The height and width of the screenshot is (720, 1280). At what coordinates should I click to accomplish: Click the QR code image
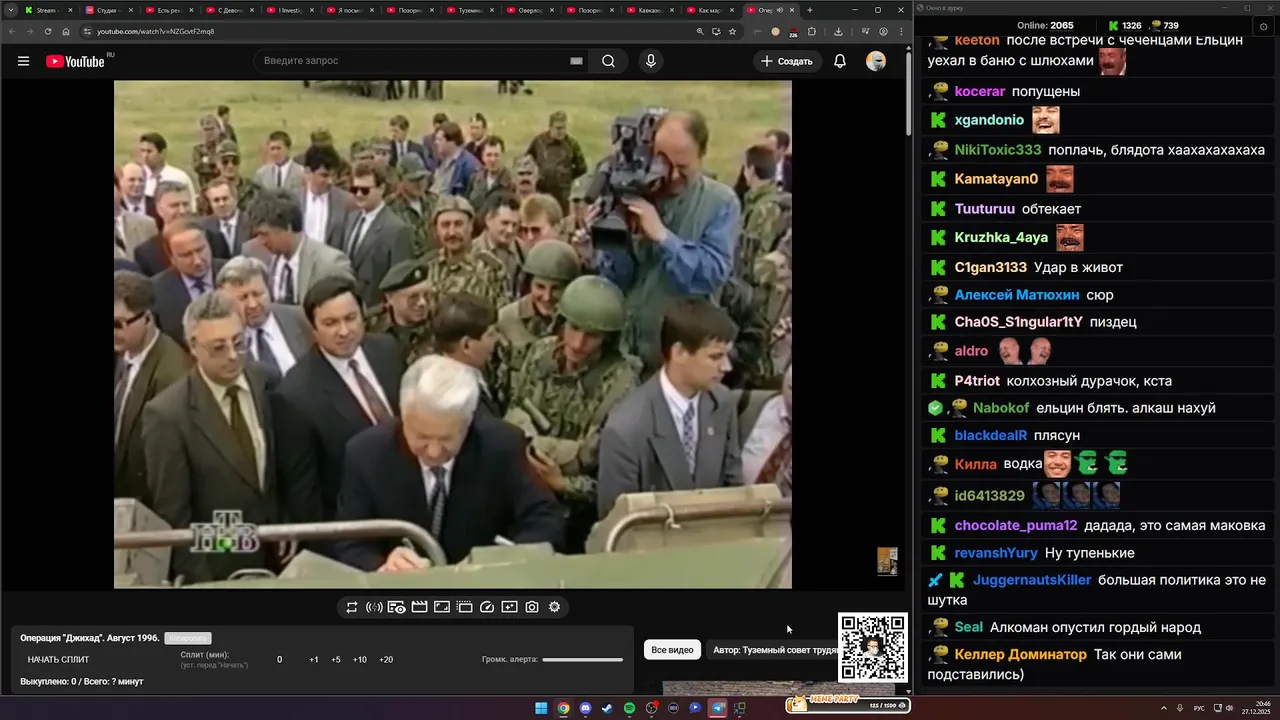coord(873,648)
